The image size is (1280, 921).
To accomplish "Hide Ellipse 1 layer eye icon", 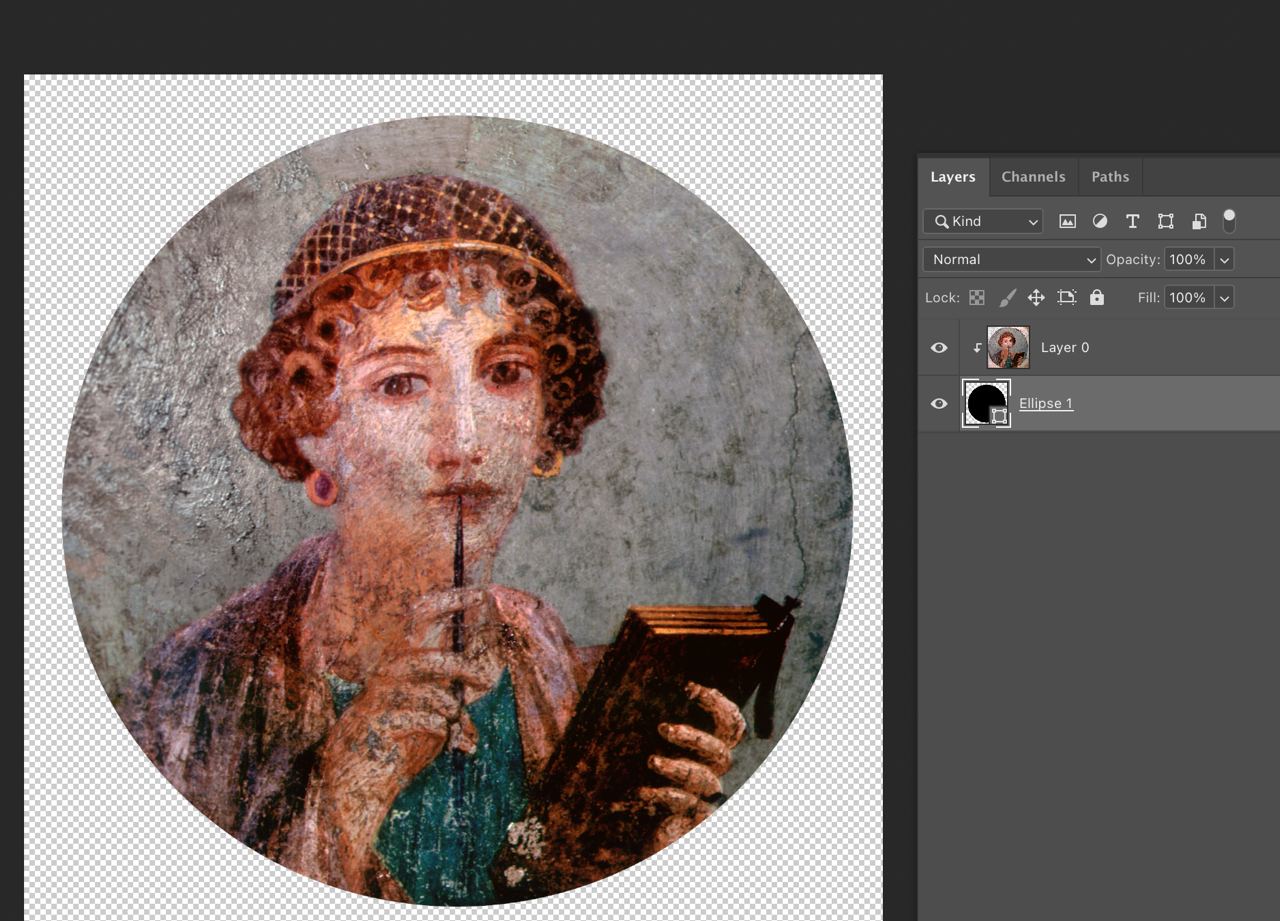I will (939, 404).
